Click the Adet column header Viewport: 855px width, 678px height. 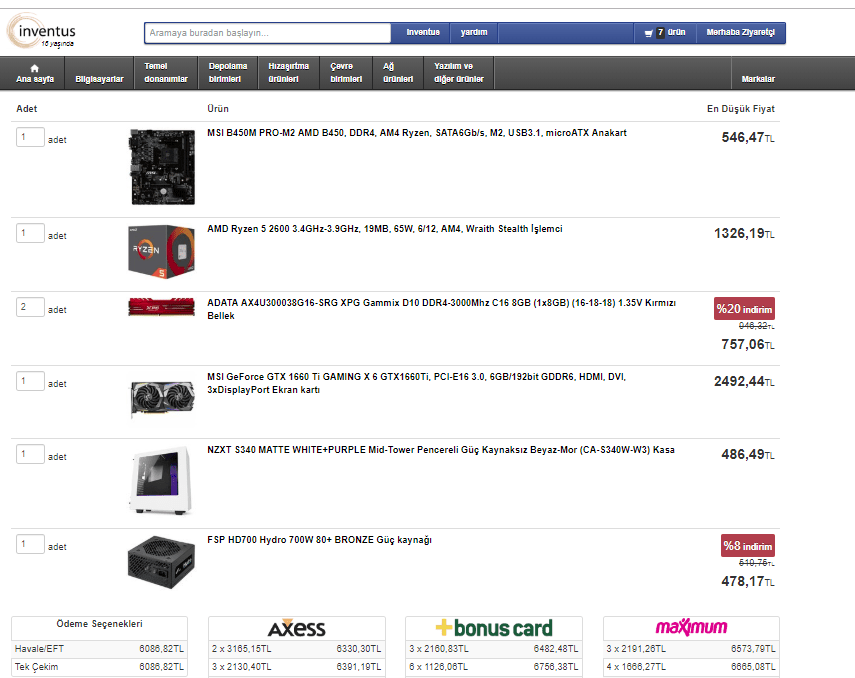click(x=27, y=109)
